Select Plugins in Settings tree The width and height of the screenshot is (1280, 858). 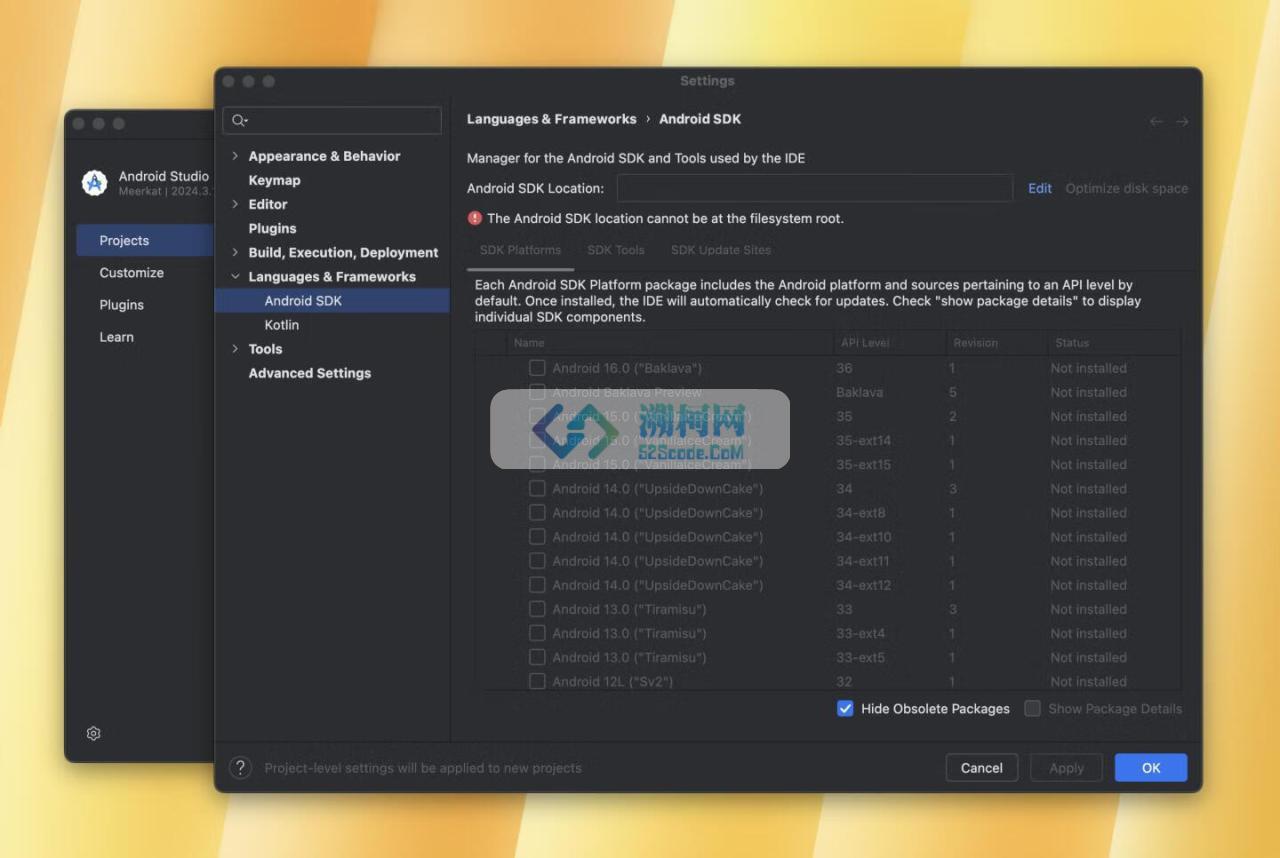[272, 228]
